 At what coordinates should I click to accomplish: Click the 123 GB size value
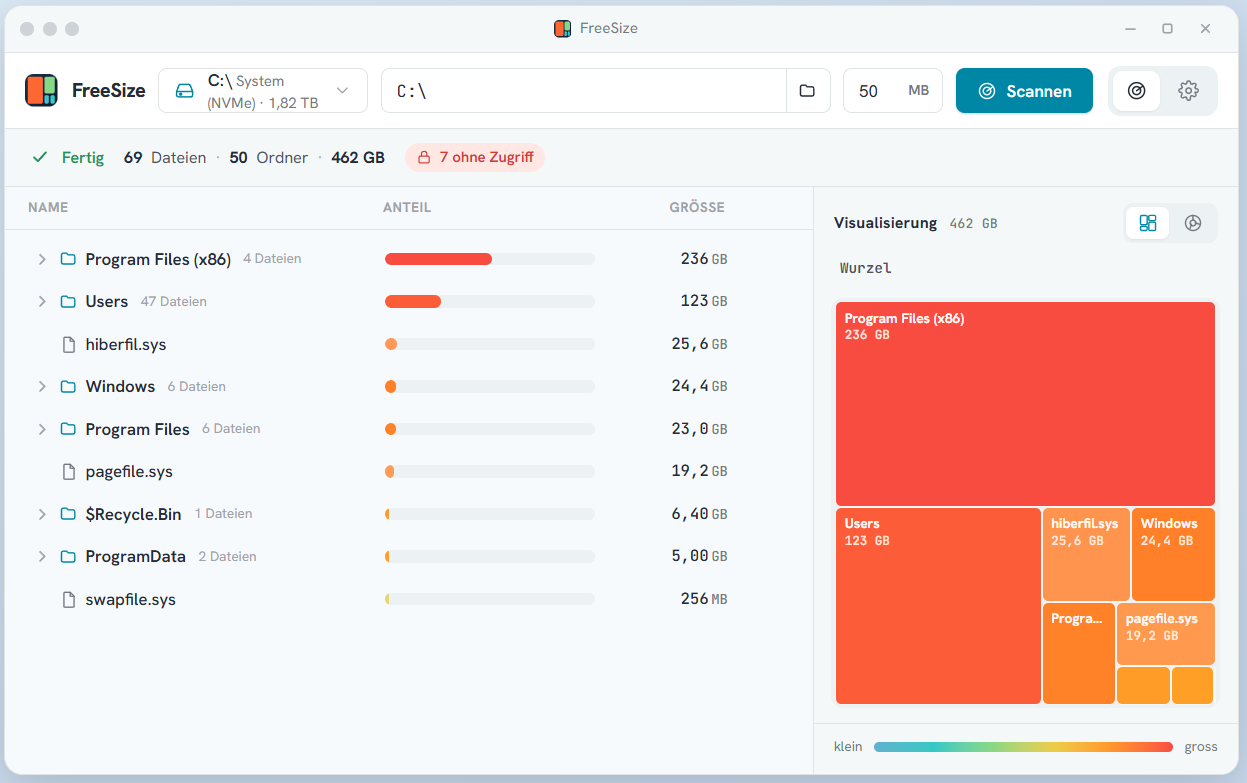[703, 301]
